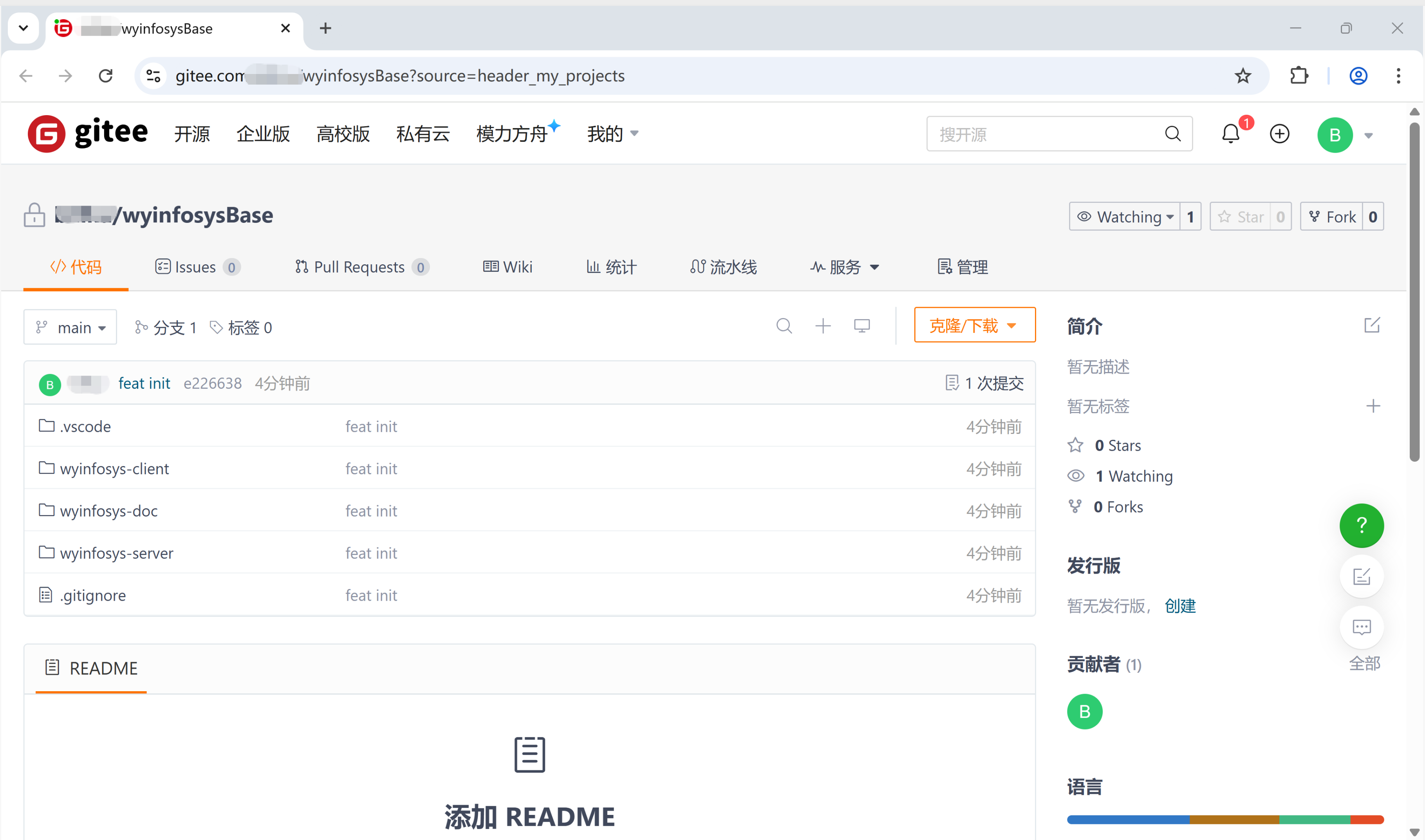Screen dimensions: 1425x840
Task: Expand the Watching options dropdown
Action: click(1131, 216)
